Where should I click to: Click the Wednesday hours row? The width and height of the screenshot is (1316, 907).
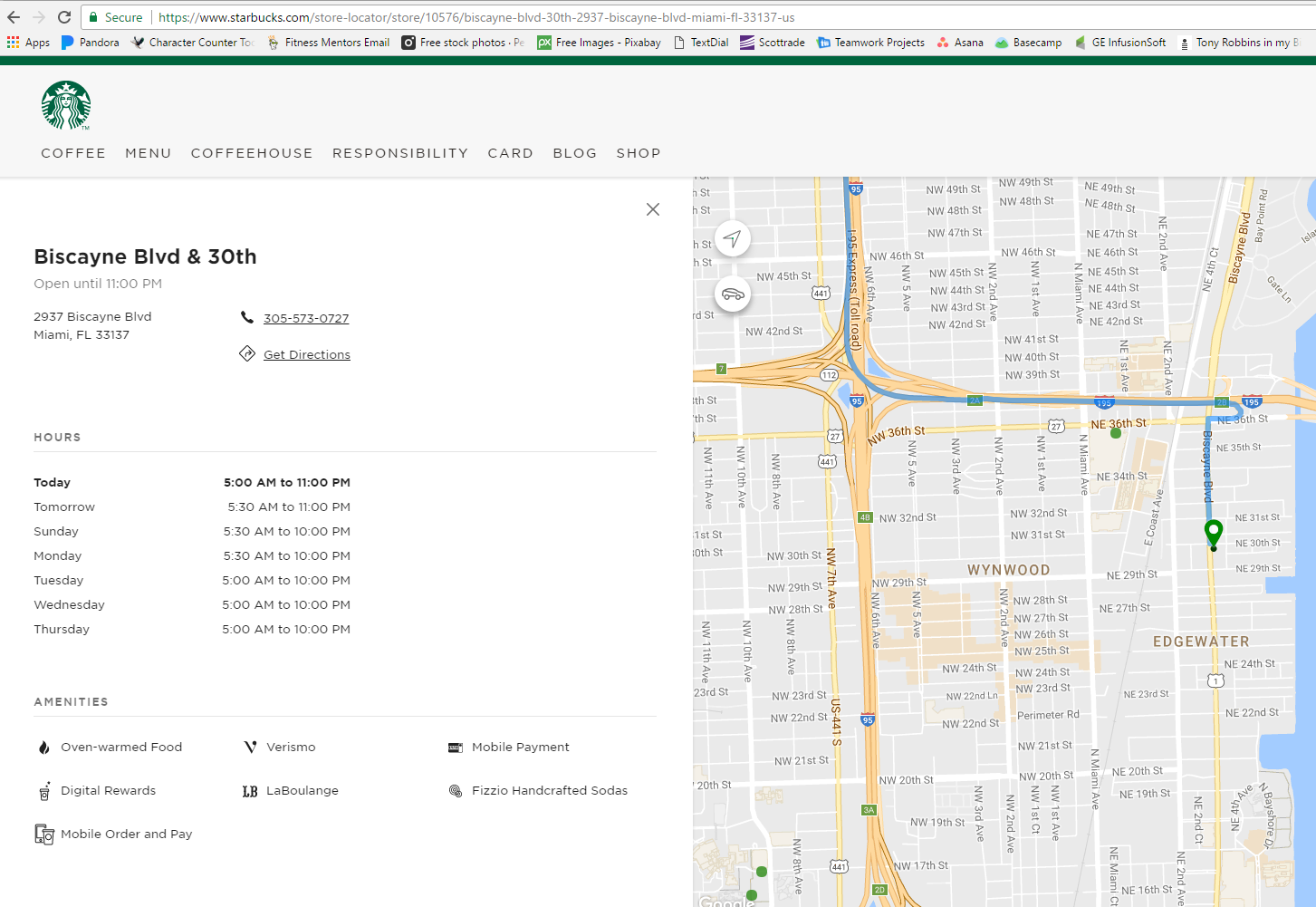coord(192,604)
